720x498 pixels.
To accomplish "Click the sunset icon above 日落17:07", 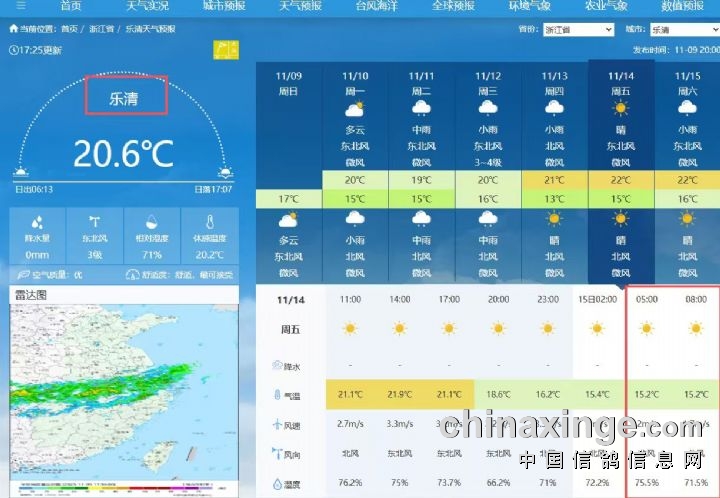I will [x=226, y=175].
